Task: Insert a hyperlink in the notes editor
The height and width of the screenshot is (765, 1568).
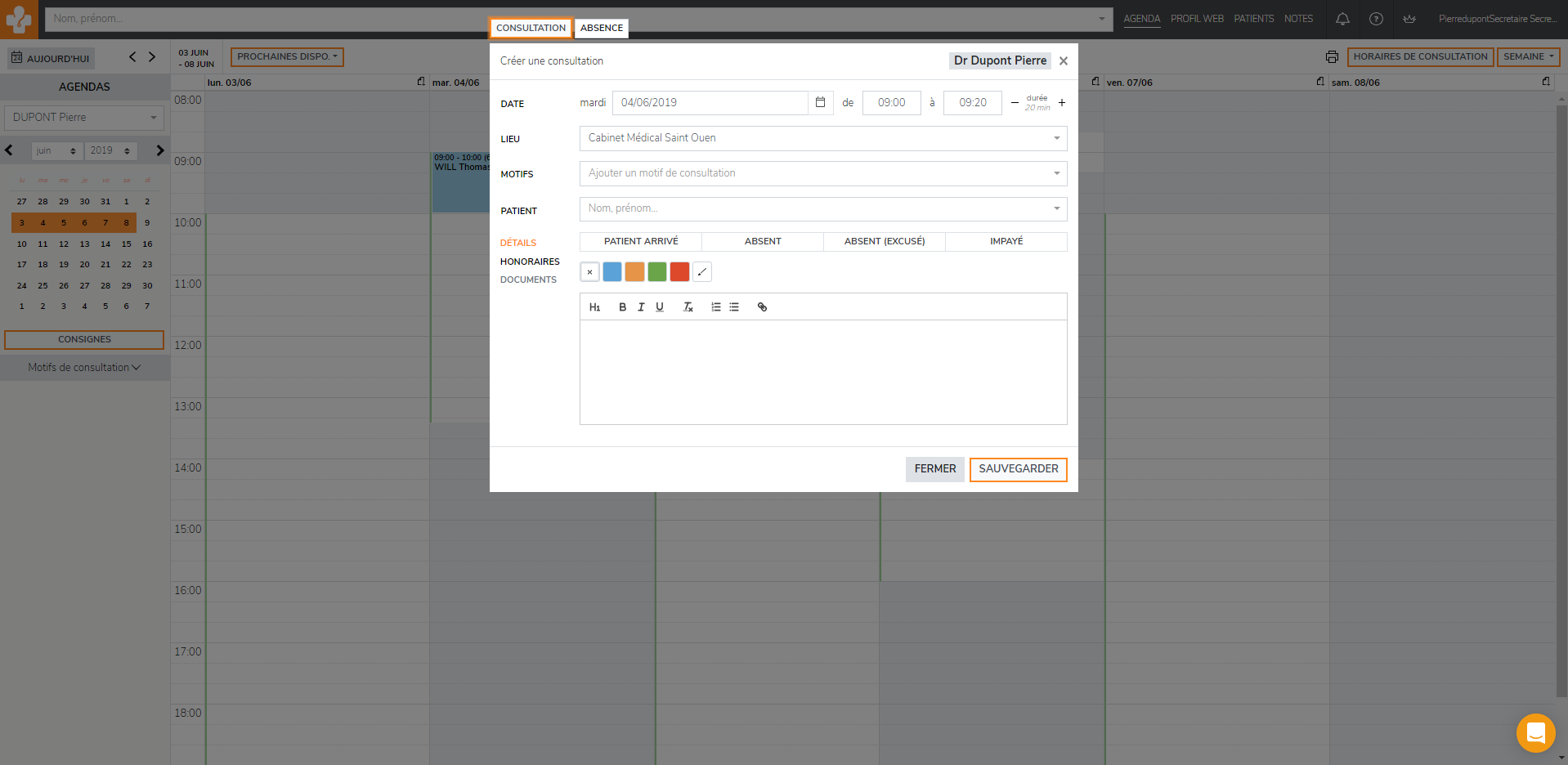Action: (x=762, y=307)
